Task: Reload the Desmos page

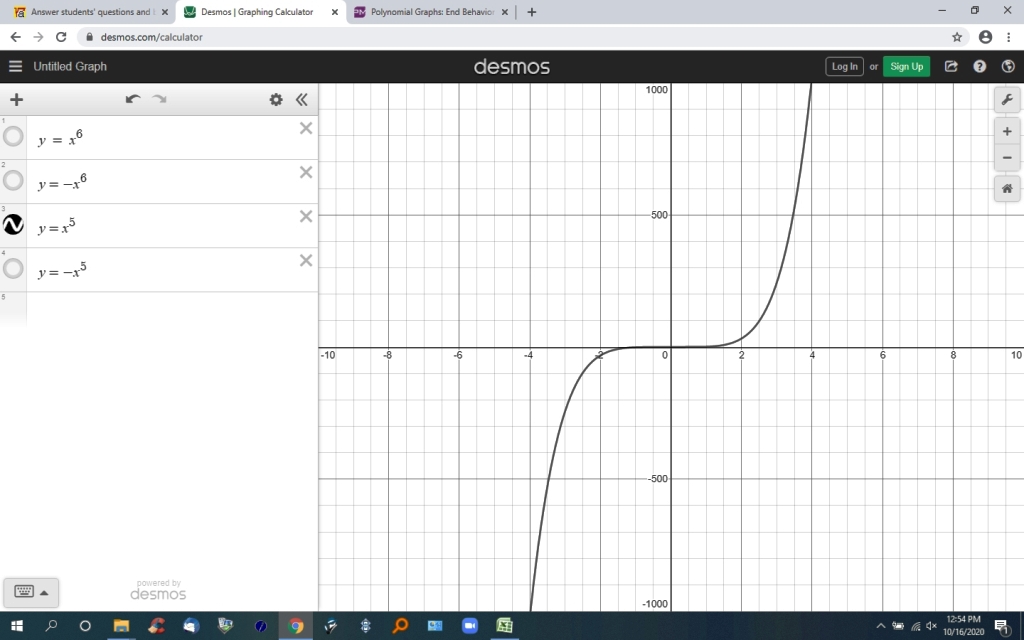Action: click(61, 37)
